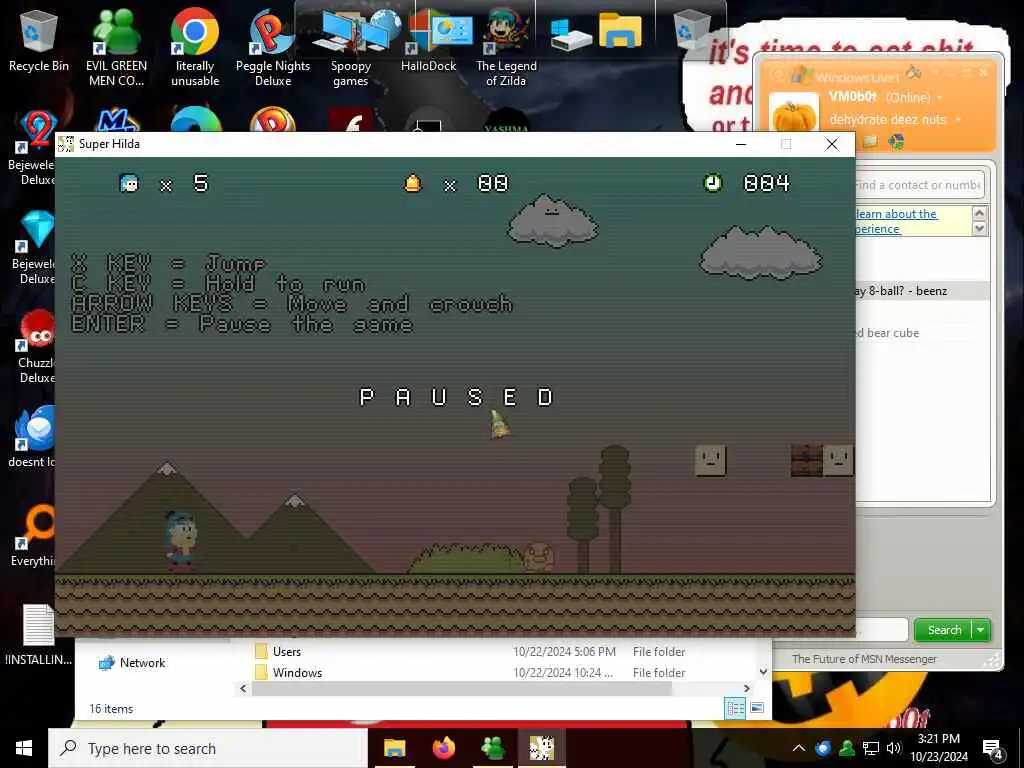Click Explorer horizontal scrollbar right arrow
This screenshot has height=768, width=1024.
coord(746,688)
